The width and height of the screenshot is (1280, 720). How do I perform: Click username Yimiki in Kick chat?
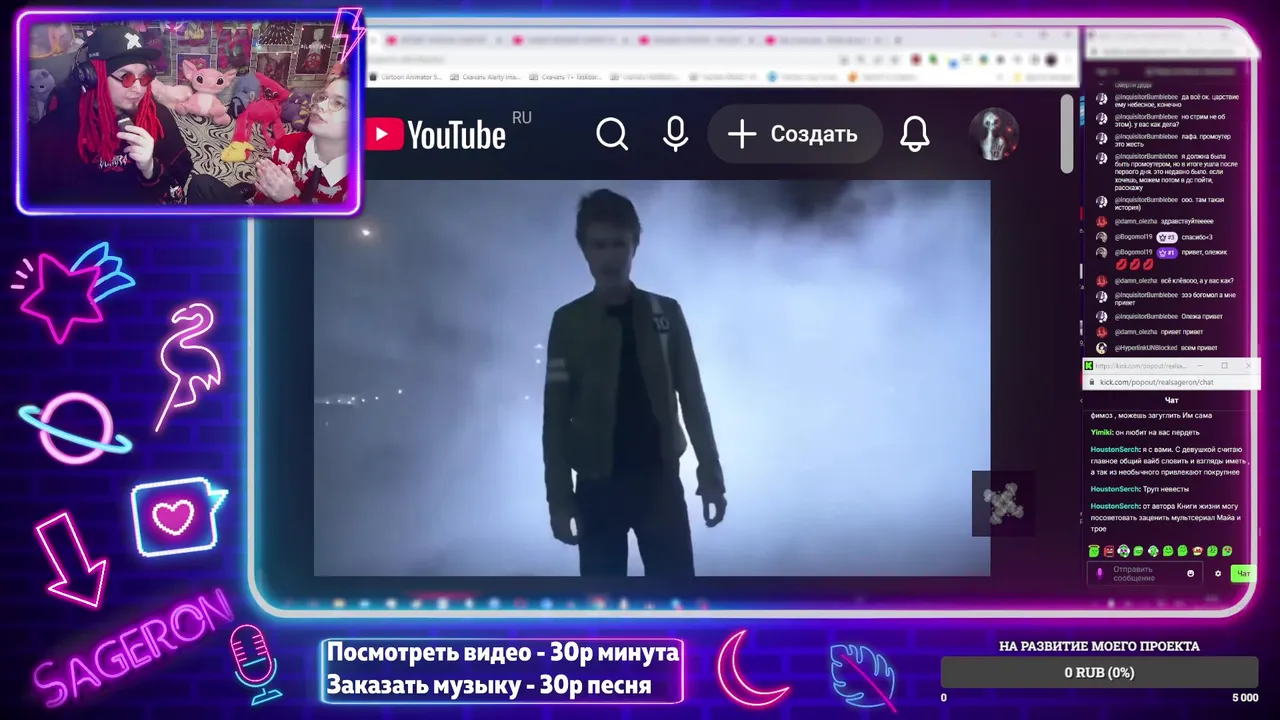coord(1100,432)
